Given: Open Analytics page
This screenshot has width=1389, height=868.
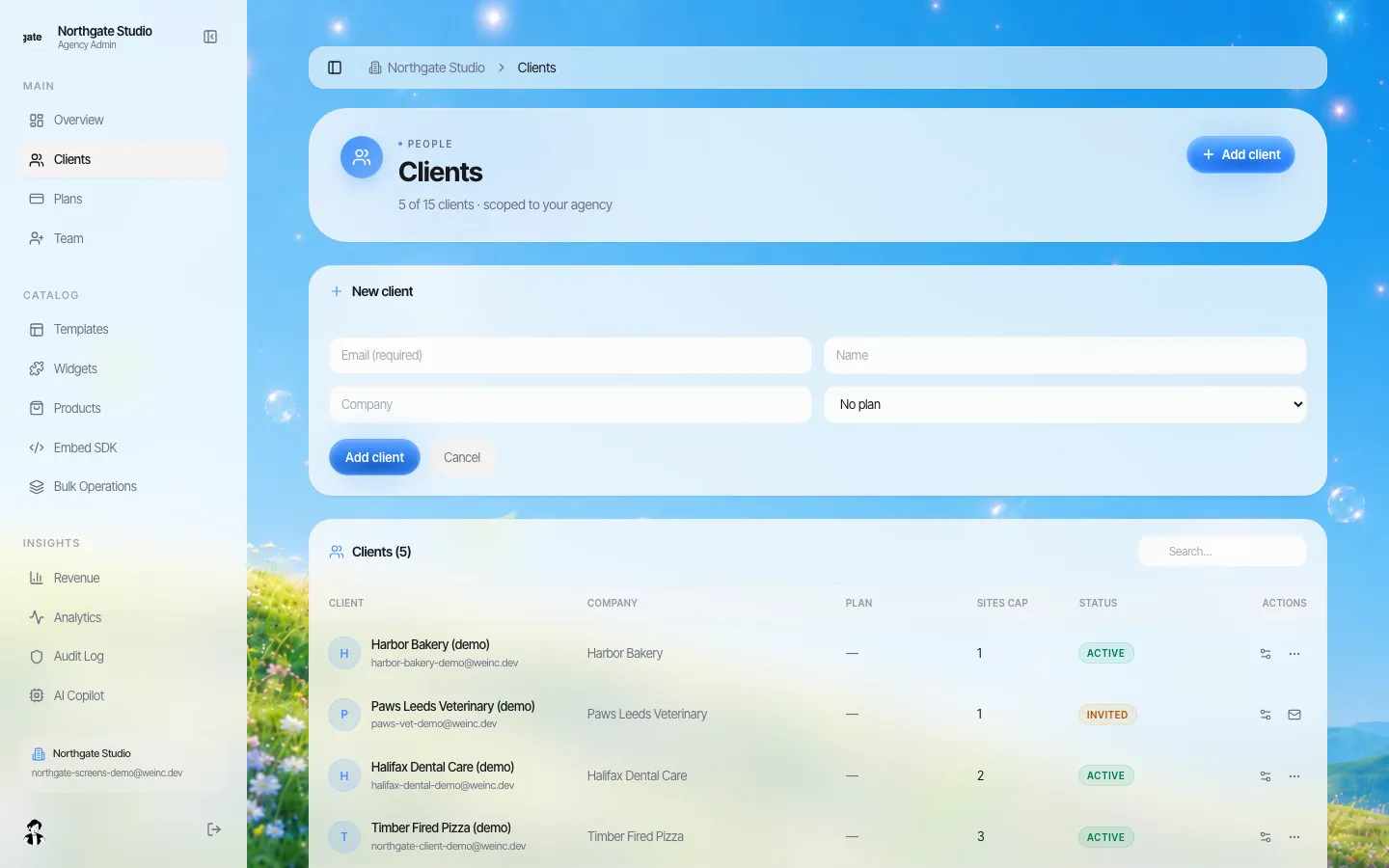Looking at the screenshot, I should (x=123, y=618).
